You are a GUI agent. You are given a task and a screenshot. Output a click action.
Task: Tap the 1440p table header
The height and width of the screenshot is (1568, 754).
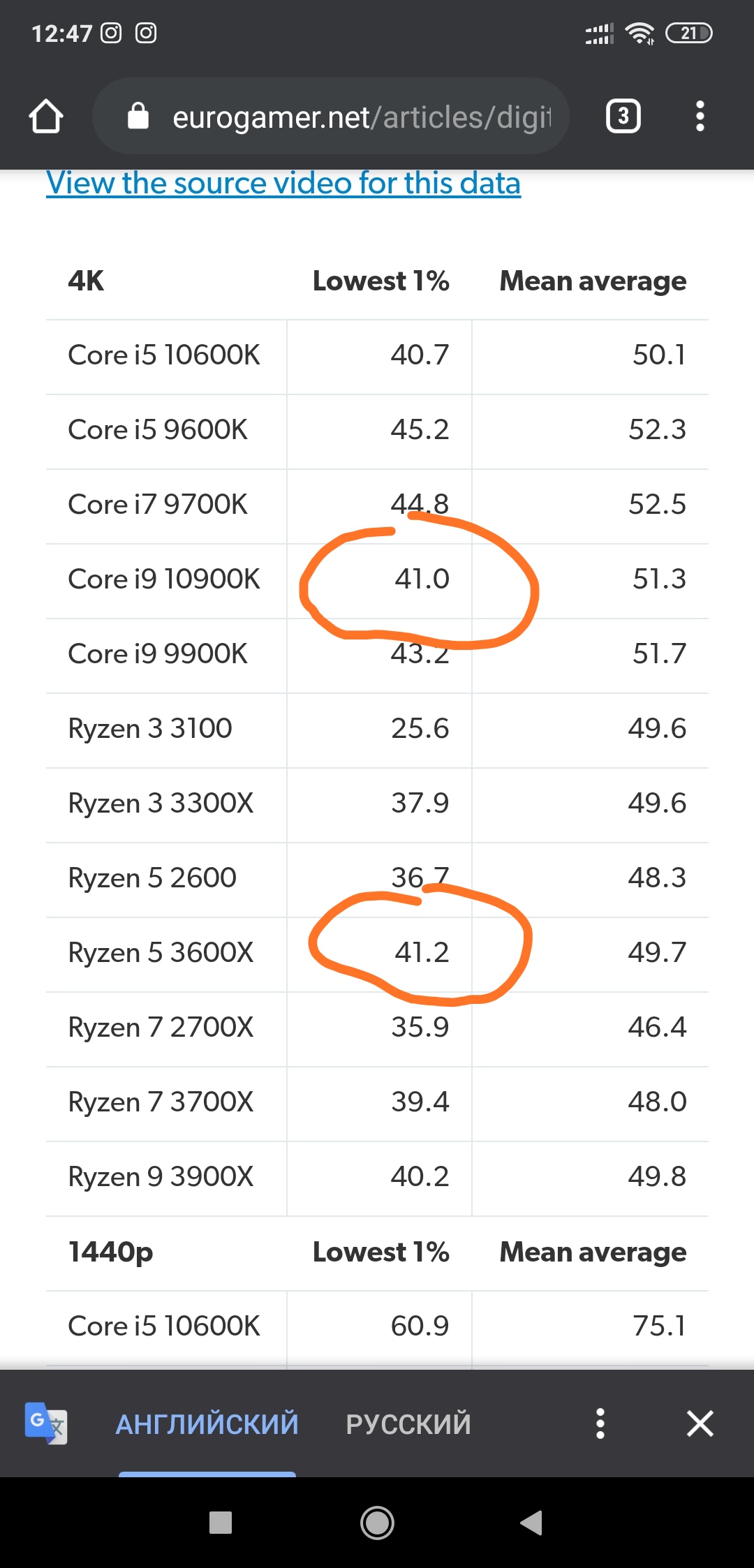(110, 1252)
